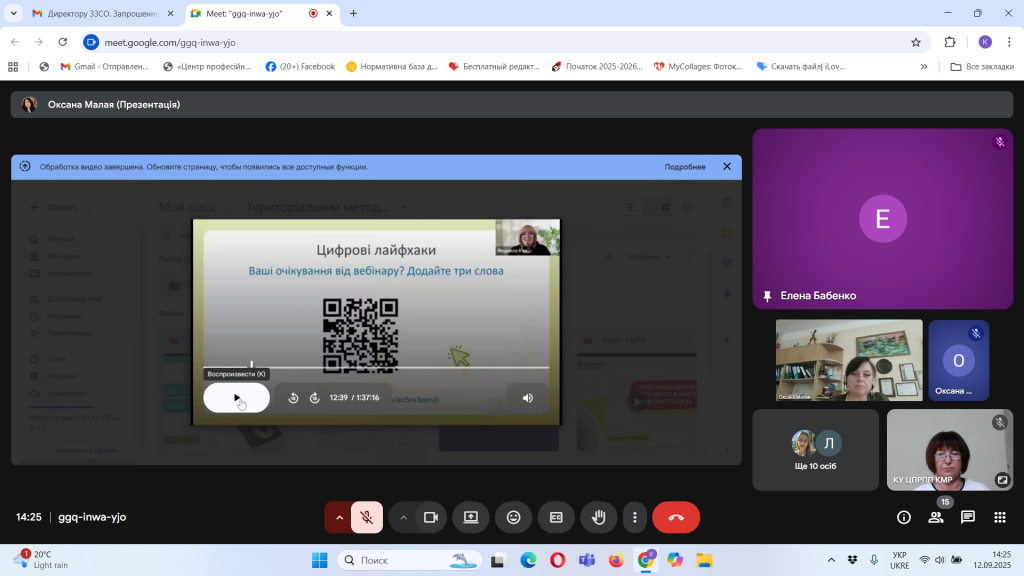Show the participants list
Image resolution: width=1024 pixels, height=576 pixels.
936,517
